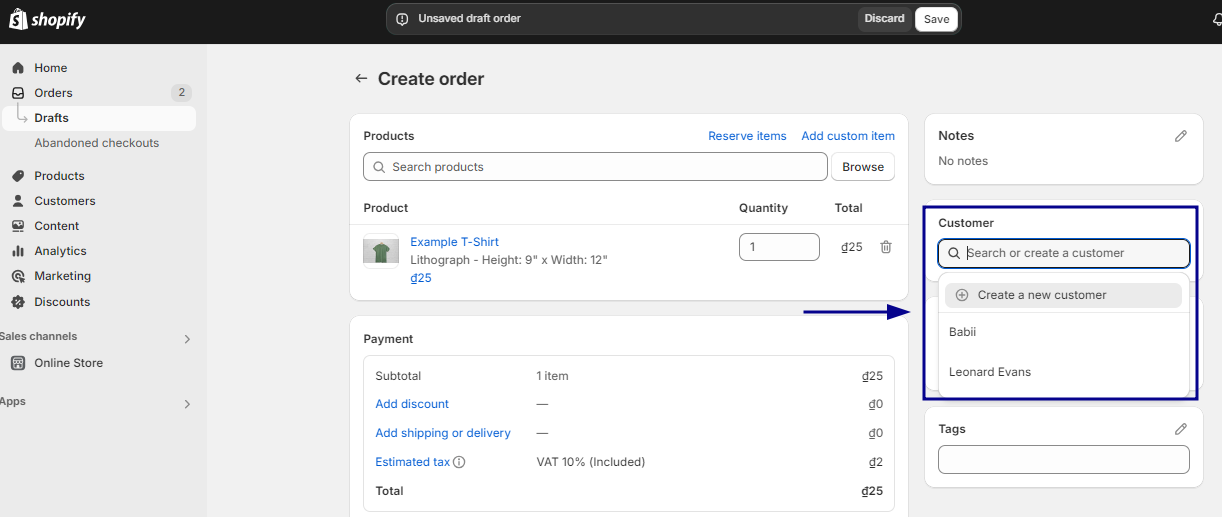Click the Content icon in sidebar
This screenshot has height=517, width=1222.
point(17,226)
